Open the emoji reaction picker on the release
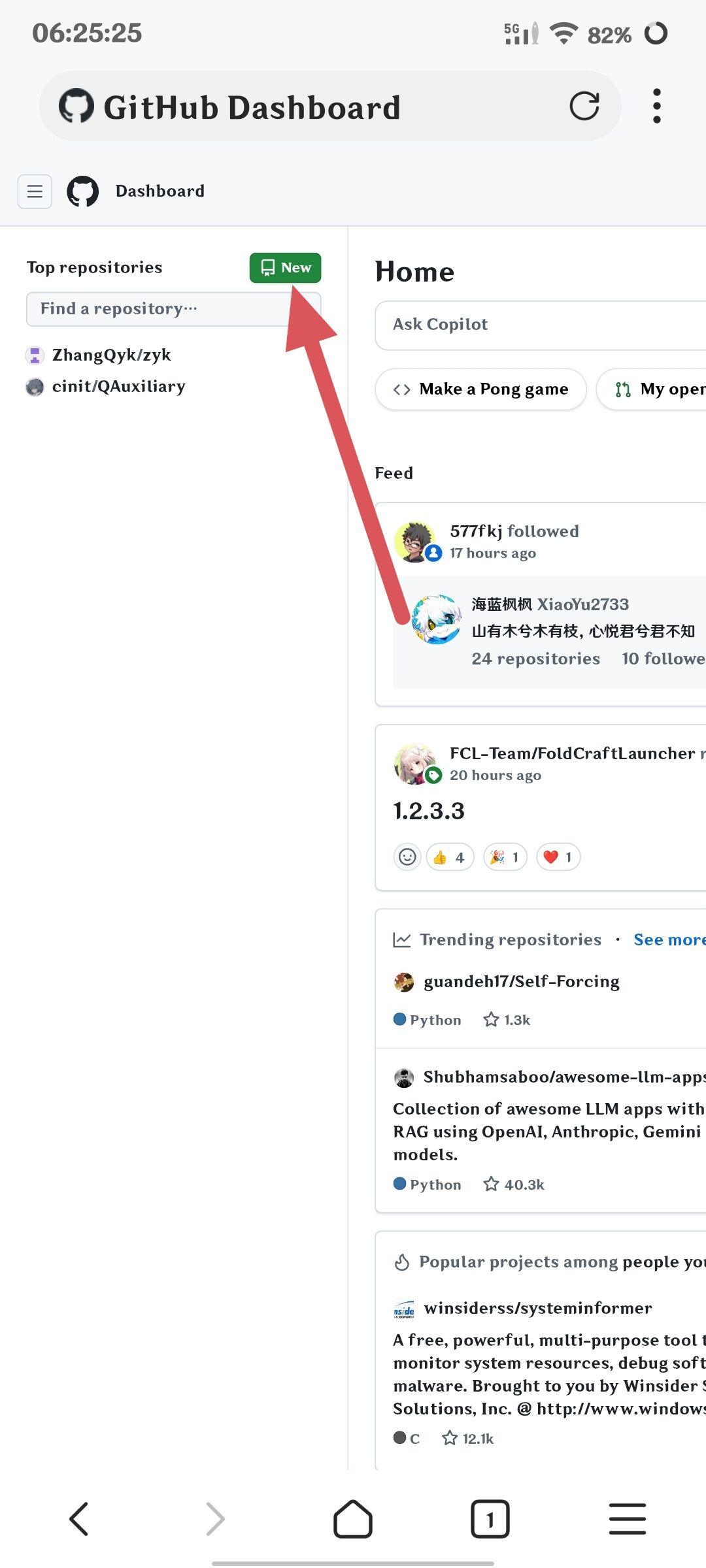706x1568 pixels. (x=407, y=856)
